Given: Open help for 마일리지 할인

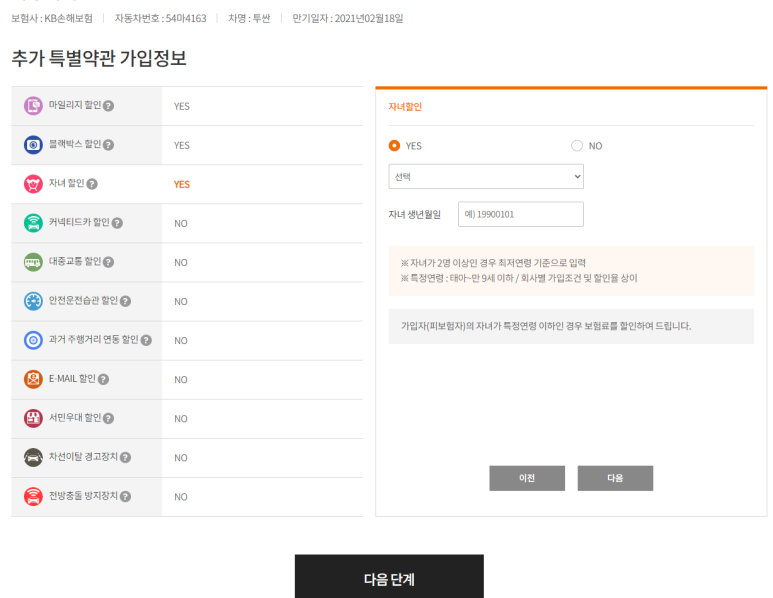Looking at the screenshot, I should [x=108, y=106].
